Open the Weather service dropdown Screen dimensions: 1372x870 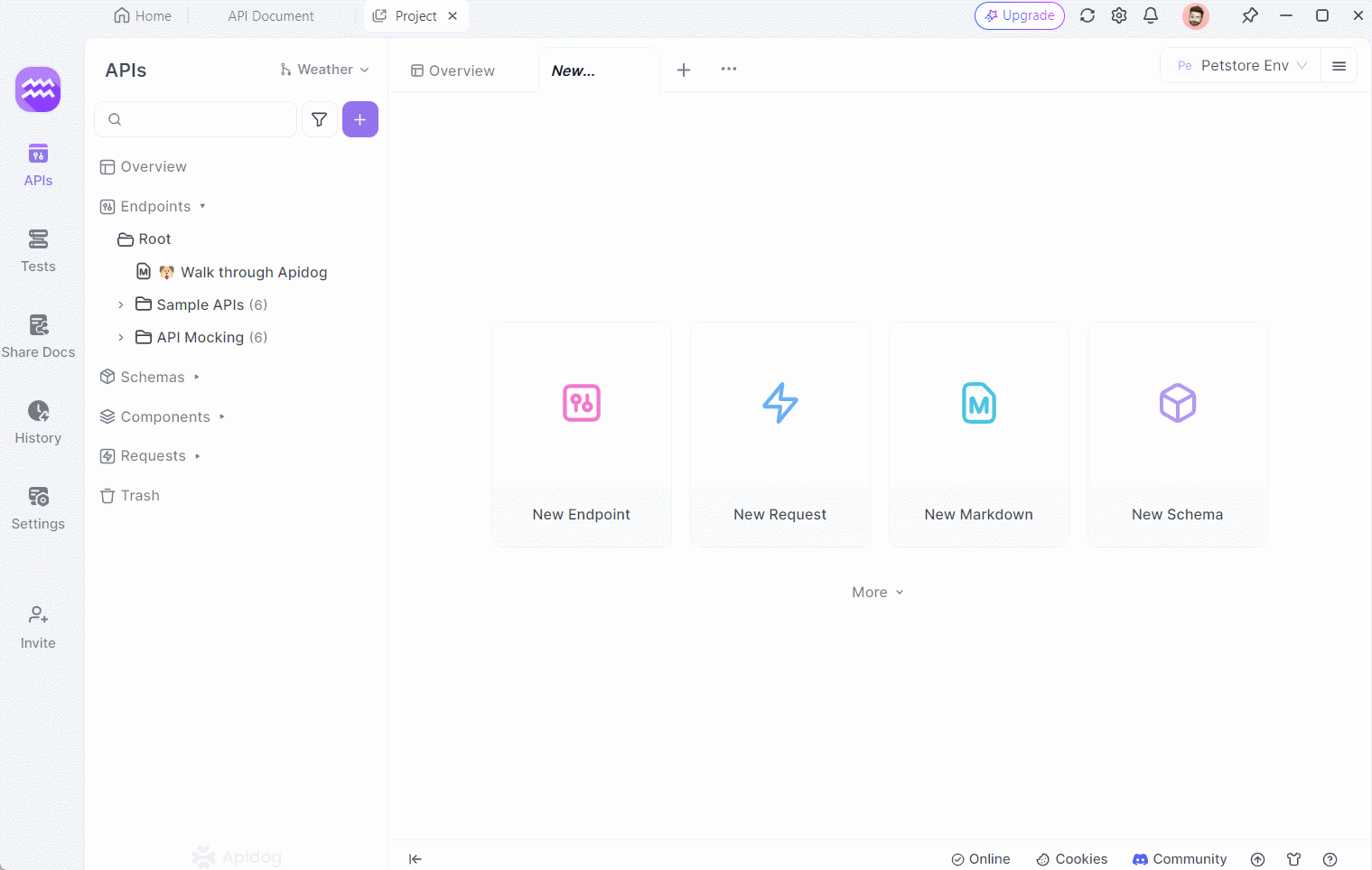pyautogui.click(x=323, y=69)
